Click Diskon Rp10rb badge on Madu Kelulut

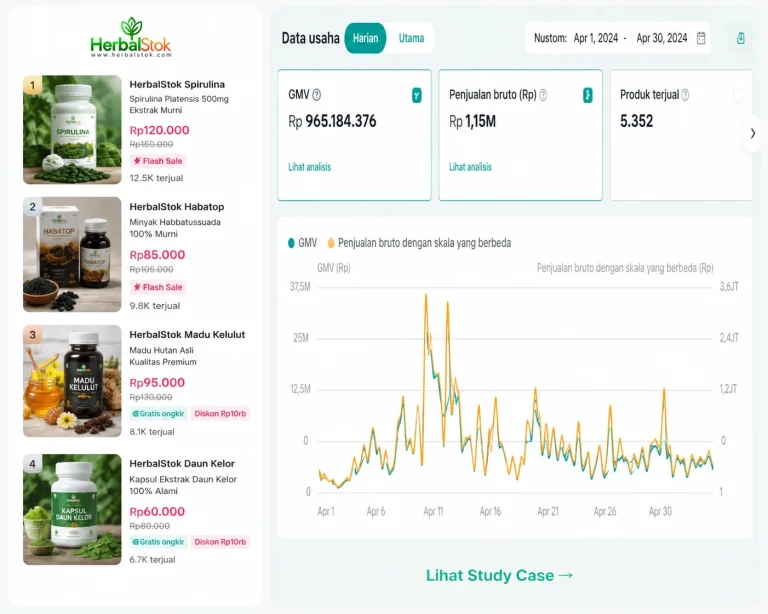220,414
